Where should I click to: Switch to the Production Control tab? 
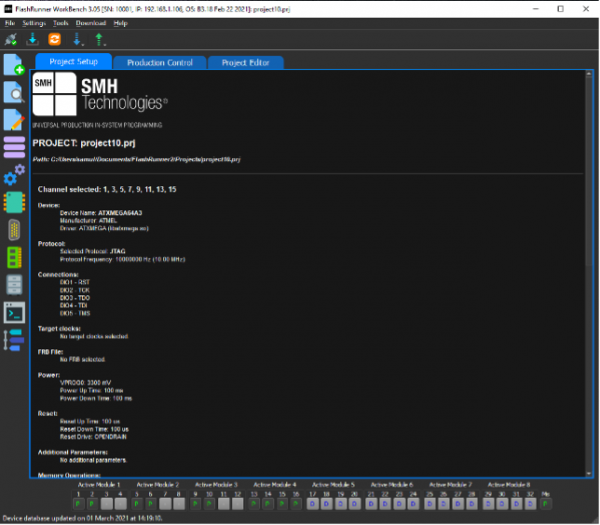click(160, 62)
